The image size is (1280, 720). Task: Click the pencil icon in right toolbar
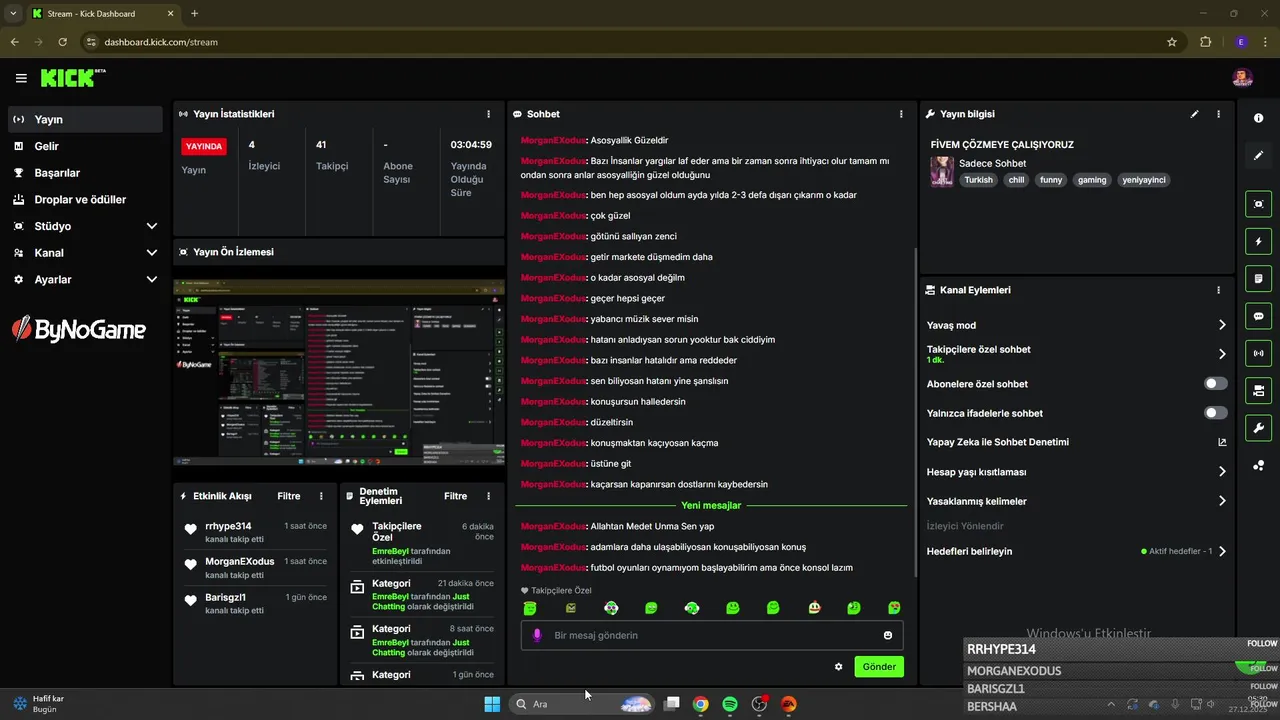[x=1258, y=156]
